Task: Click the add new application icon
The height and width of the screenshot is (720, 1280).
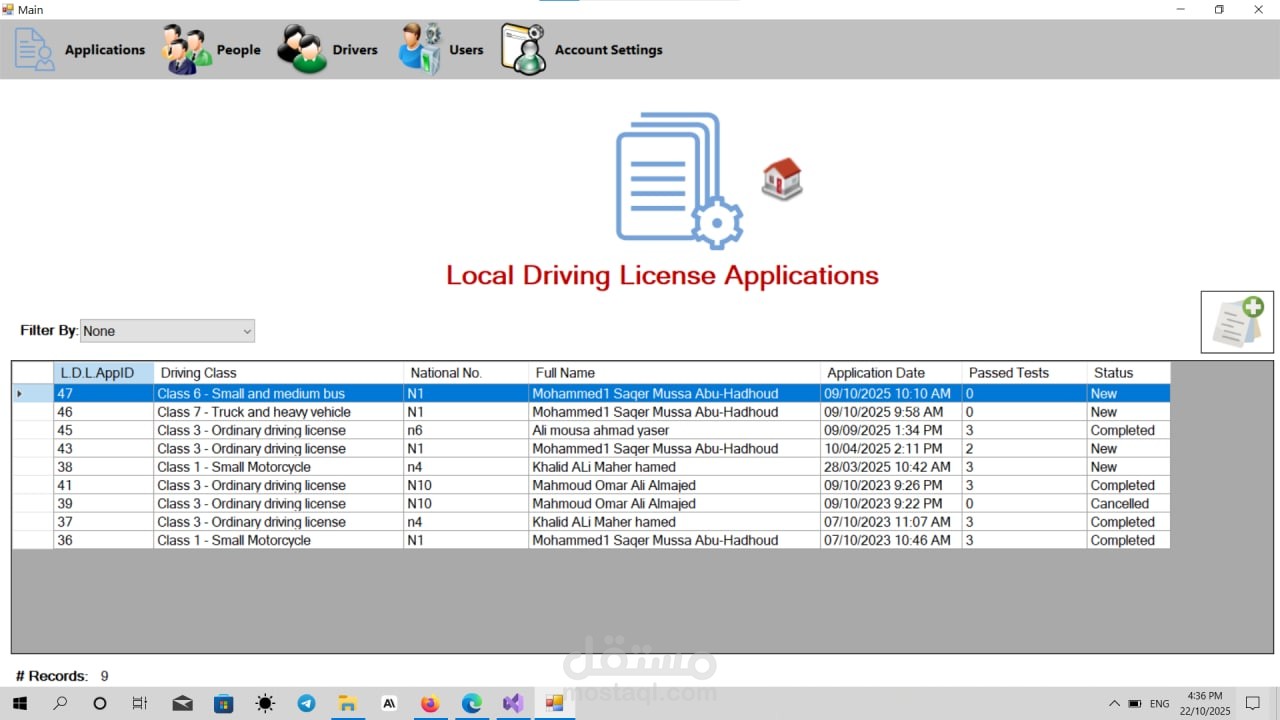Action: click(x=1237, y=321)
